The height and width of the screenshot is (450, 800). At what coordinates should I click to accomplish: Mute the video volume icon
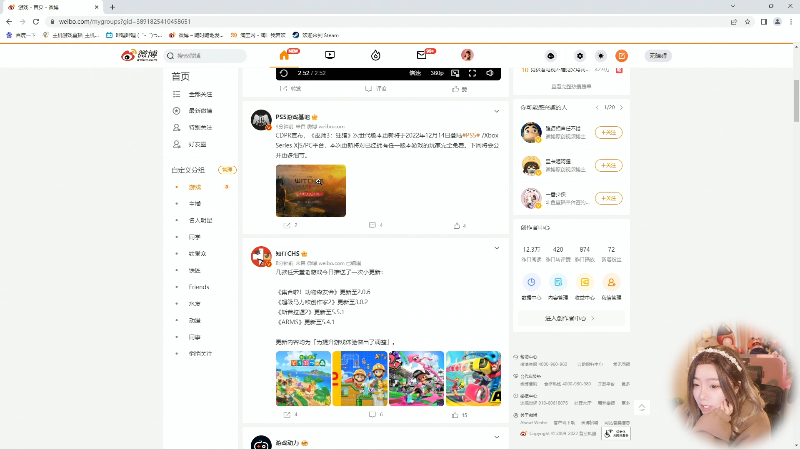490,73
